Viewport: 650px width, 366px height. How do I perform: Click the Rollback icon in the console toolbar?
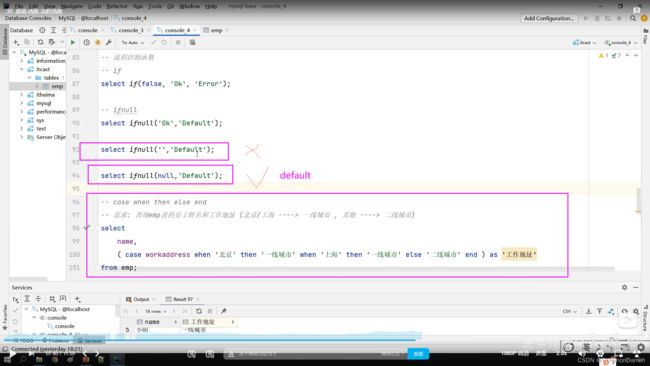click(164, 42)
